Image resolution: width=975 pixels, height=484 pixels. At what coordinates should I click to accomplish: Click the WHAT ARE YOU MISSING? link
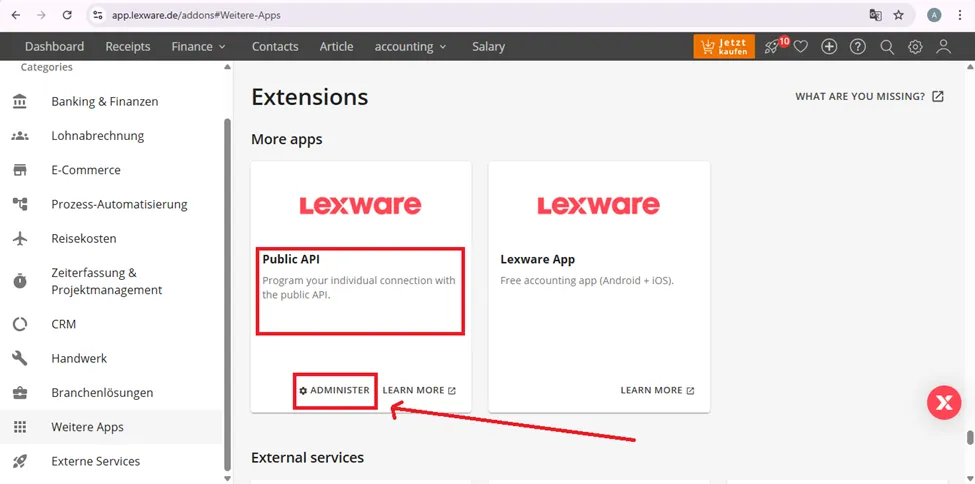coord(869,96)
